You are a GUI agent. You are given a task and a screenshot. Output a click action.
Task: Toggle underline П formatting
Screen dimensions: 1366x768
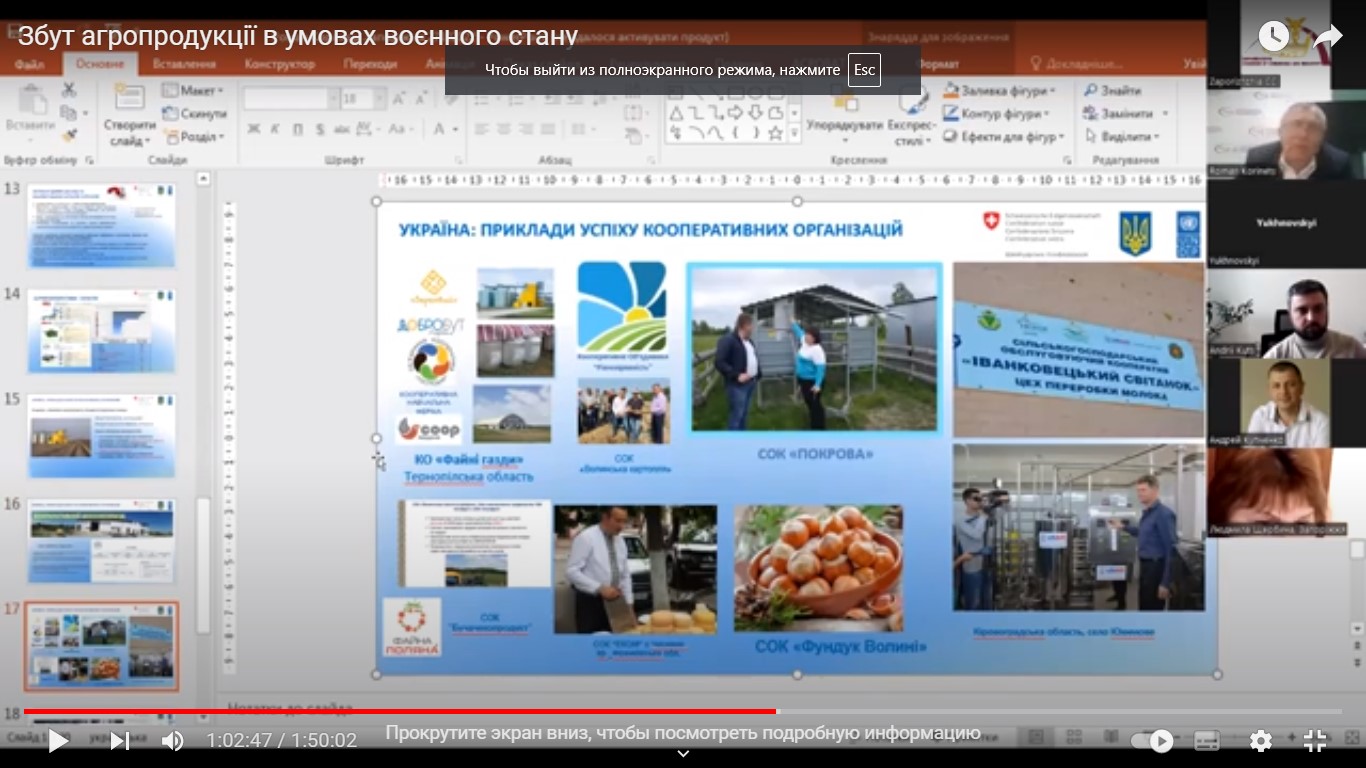coord(297,129)
